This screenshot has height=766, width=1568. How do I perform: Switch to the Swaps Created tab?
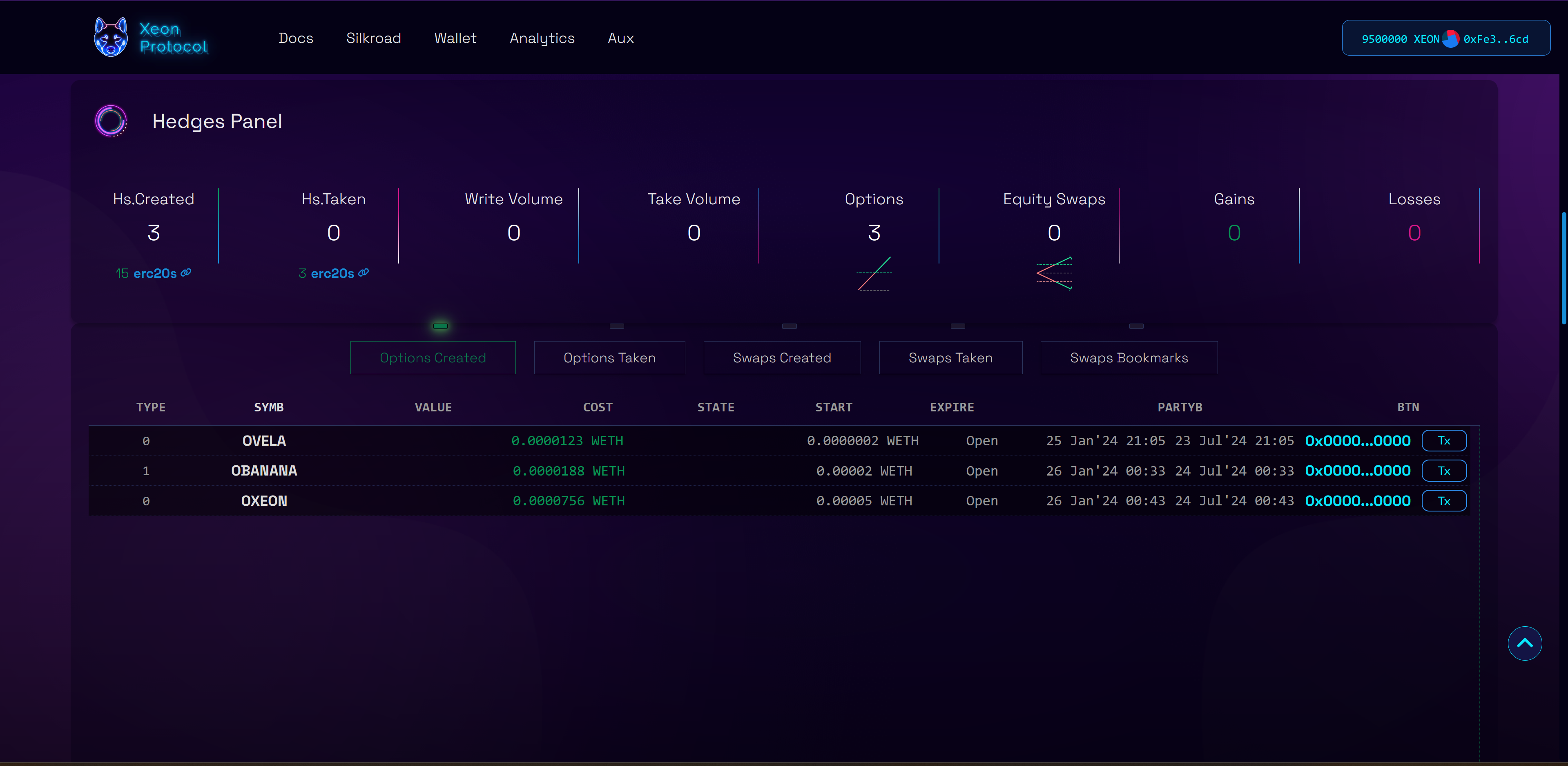782,358
